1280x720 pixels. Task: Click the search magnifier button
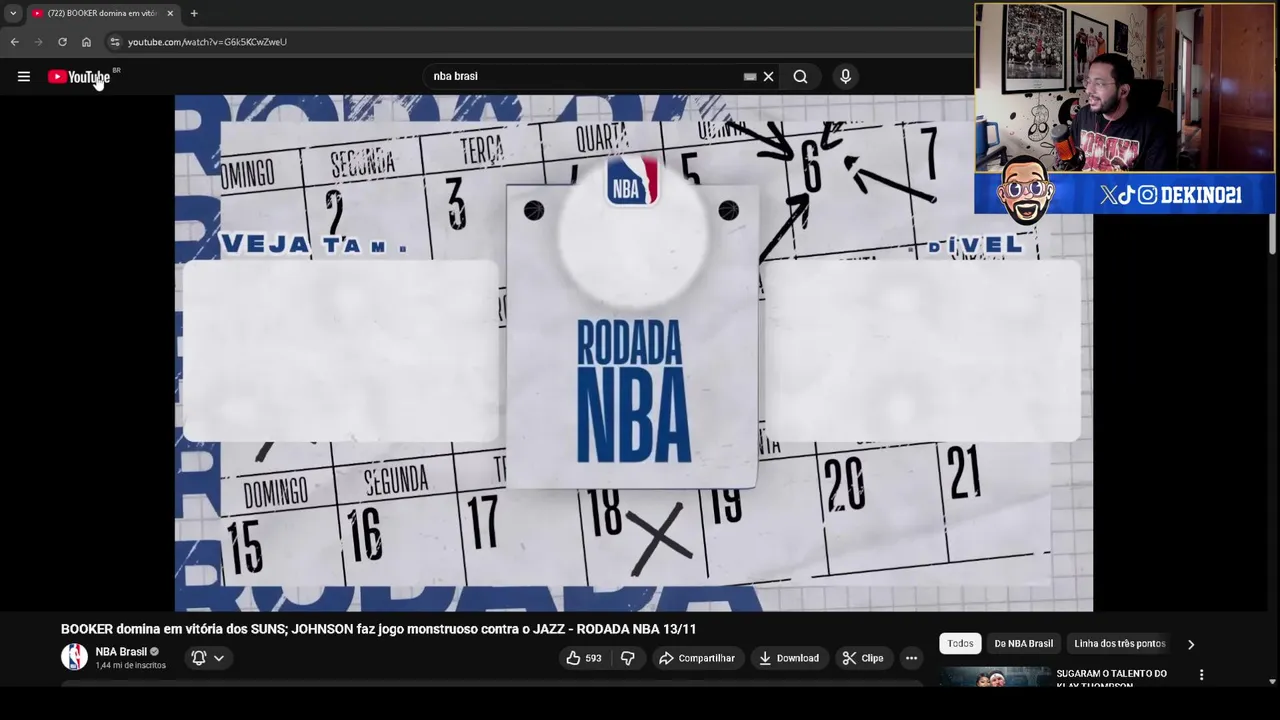coord(800,76)
